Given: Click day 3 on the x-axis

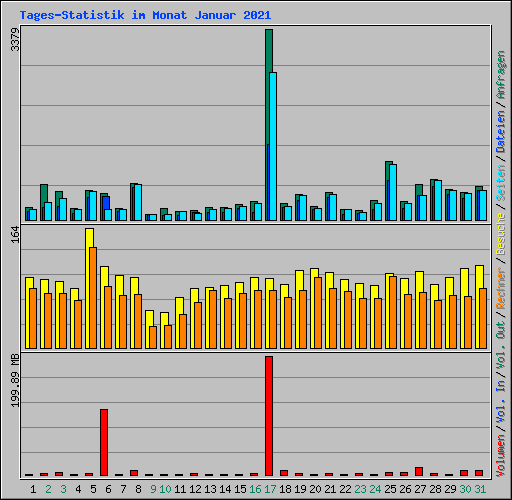Looking at the screenshot, I should click(63, 489).
